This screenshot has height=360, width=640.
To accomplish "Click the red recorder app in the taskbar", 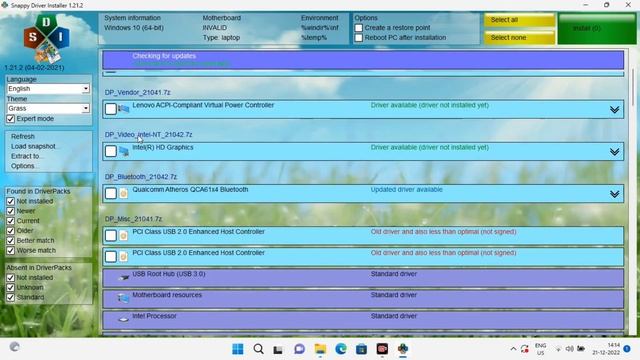I will [x=382, y=349].
